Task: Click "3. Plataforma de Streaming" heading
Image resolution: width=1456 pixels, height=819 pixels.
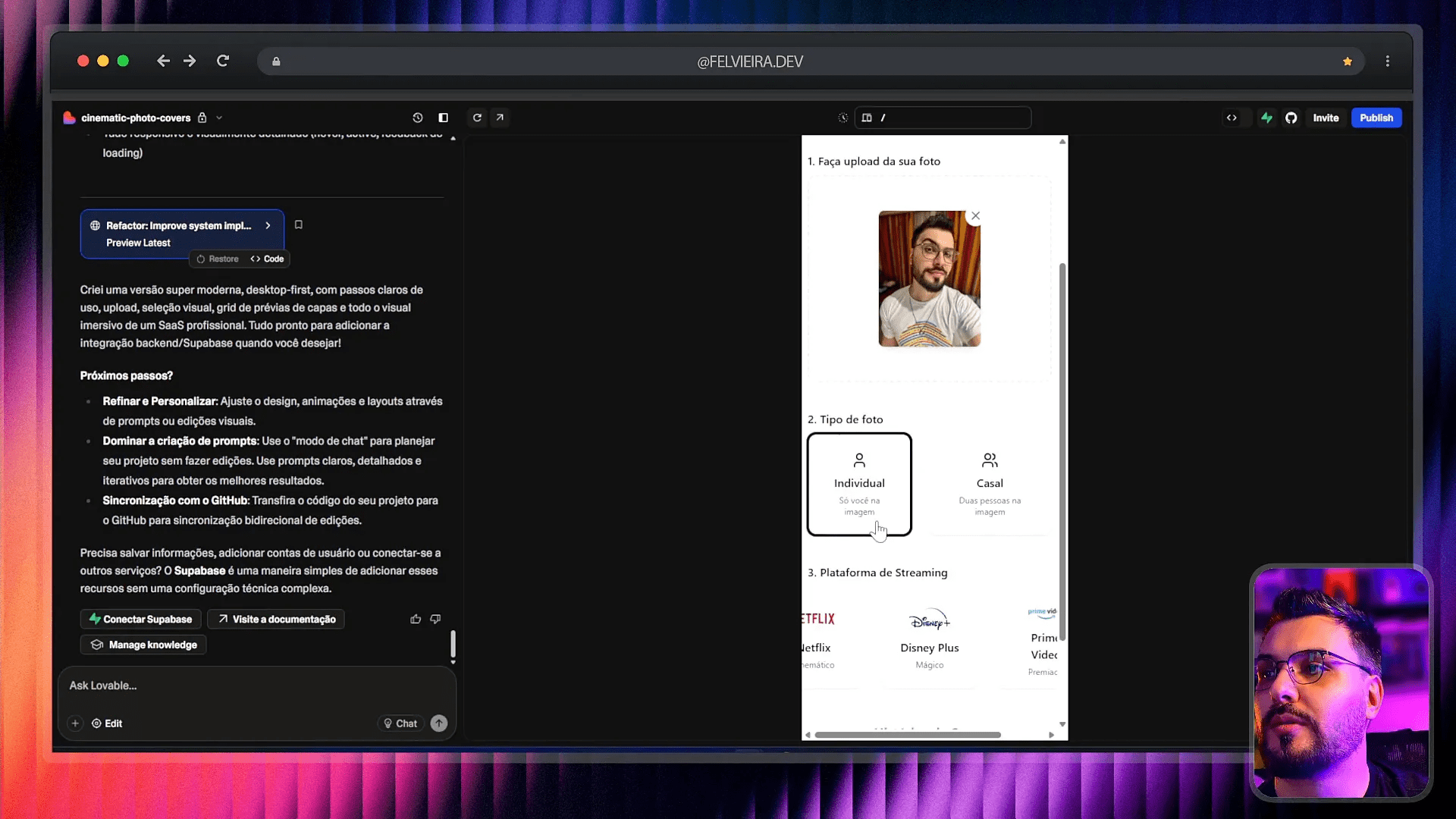Action: (877, 573)
